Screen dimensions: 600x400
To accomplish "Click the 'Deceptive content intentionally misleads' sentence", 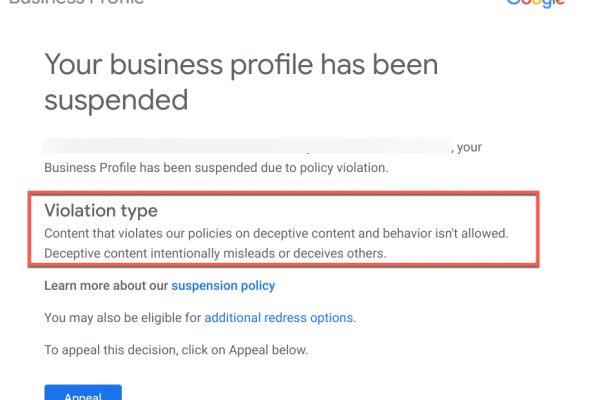I will 215,253.
